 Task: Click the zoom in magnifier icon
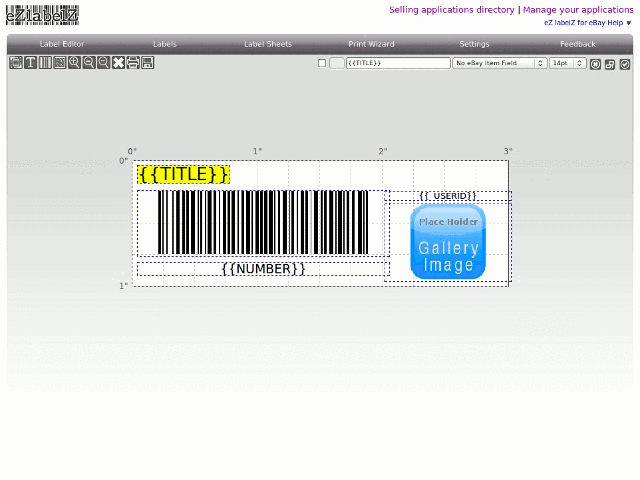tap(74, 63)
